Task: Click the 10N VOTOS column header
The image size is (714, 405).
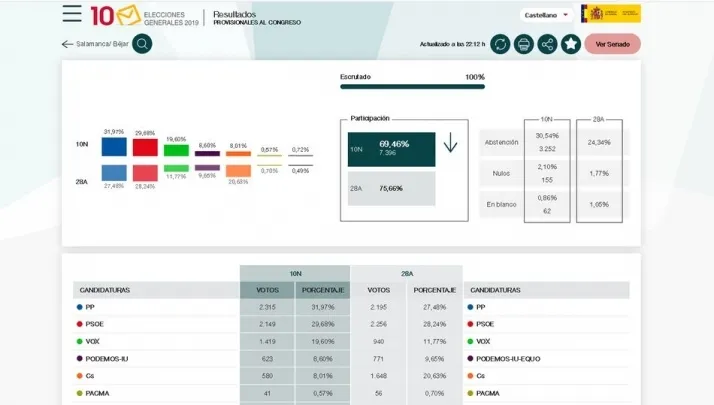Action: [267, 290]
